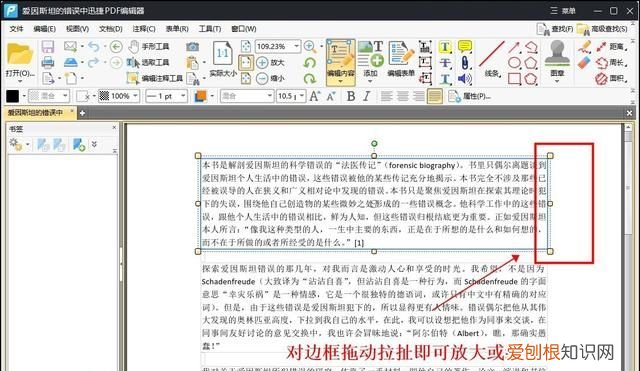Click the black text color swatch

point(12,96)
